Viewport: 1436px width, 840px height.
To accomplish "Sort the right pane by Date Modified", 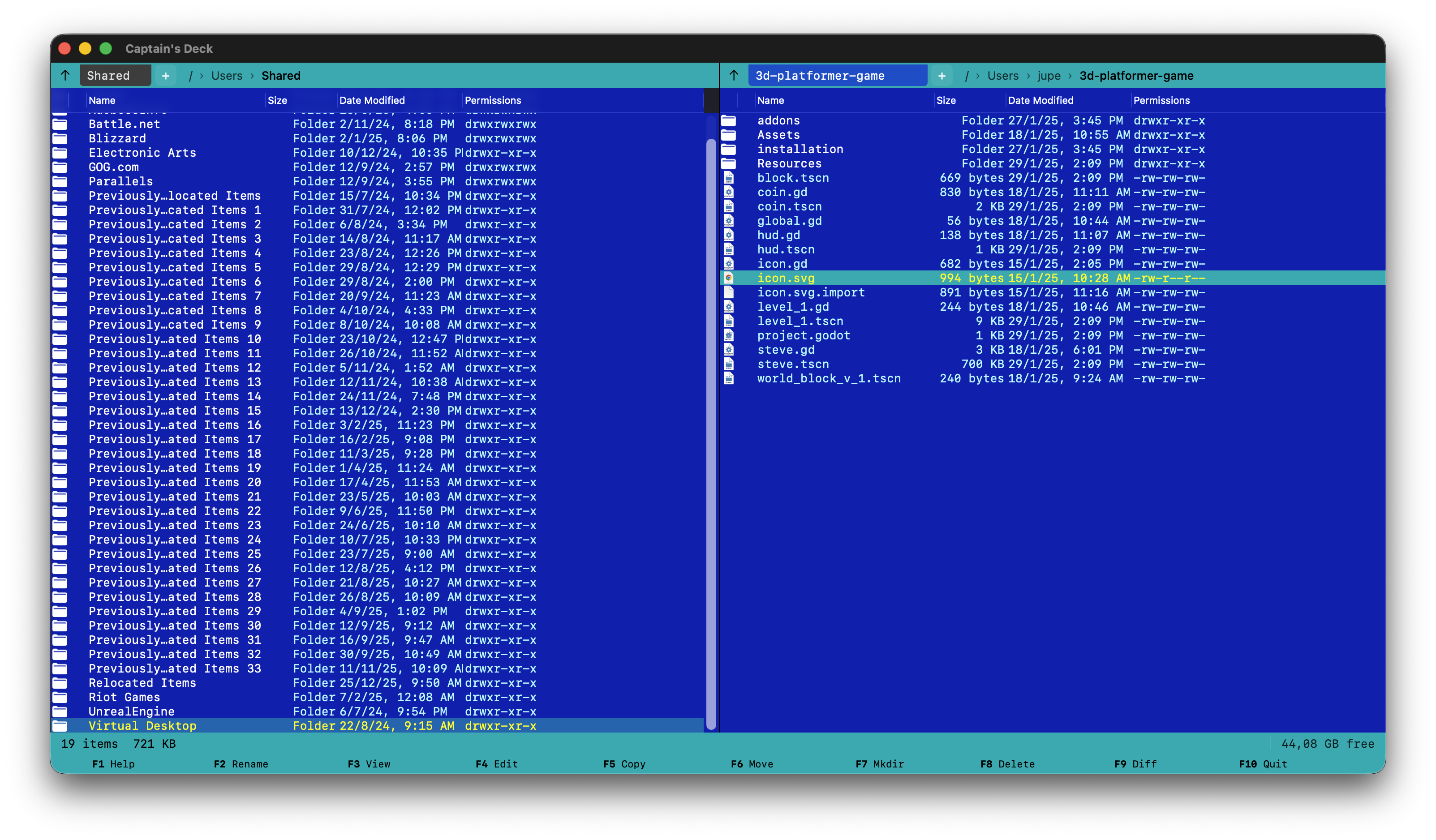I will click(x=1040, y=100).
